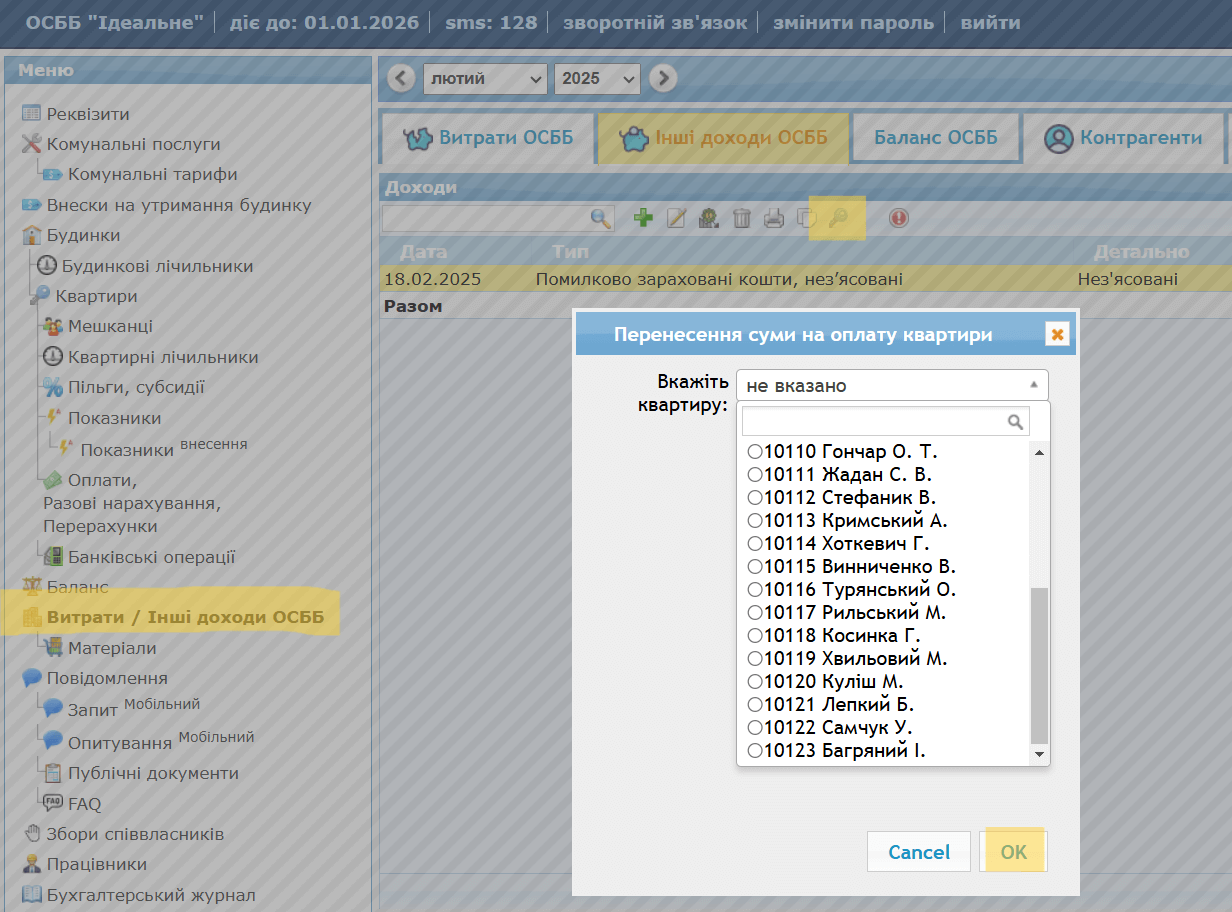Click the вийти logout link

click(991, 22)
